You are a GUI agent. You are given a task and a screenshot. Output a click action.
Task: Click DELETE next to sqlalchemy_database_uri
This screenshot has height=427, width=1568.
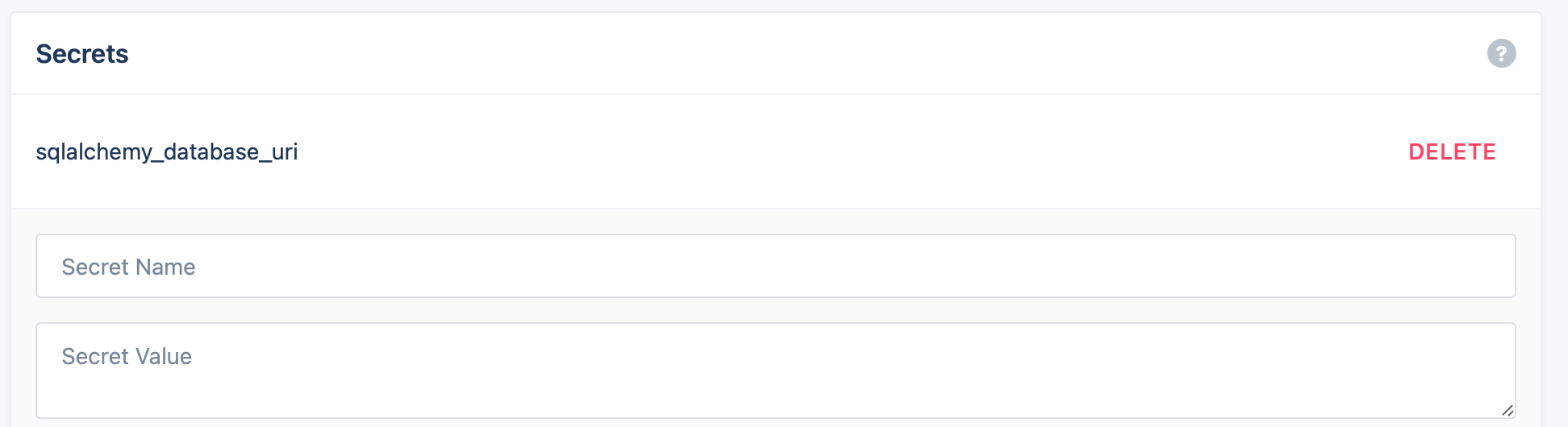point(1452,151)
